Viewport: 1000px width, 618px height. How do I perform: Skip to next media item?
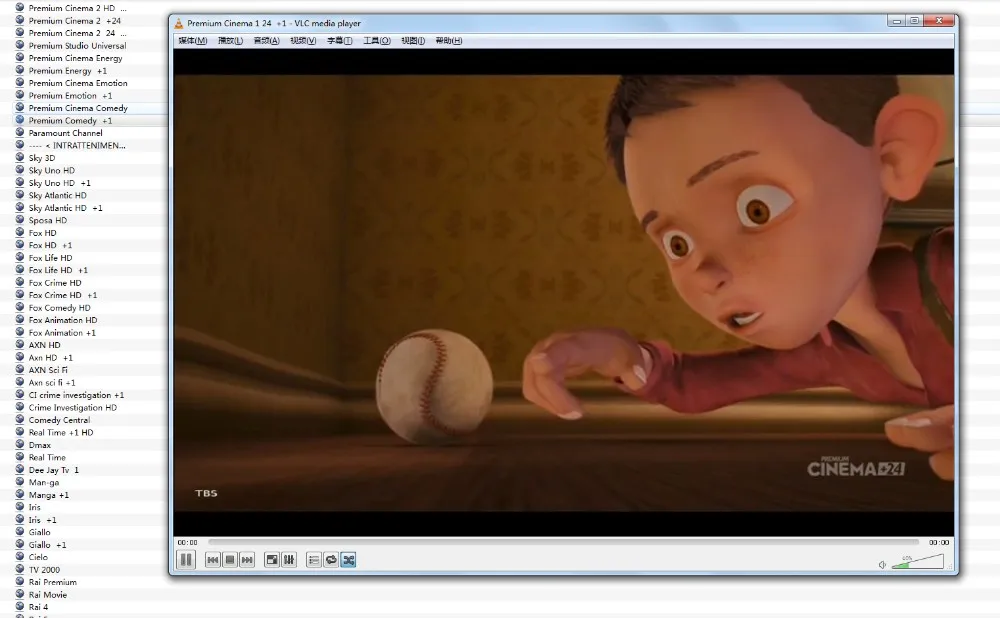(247, 560)
